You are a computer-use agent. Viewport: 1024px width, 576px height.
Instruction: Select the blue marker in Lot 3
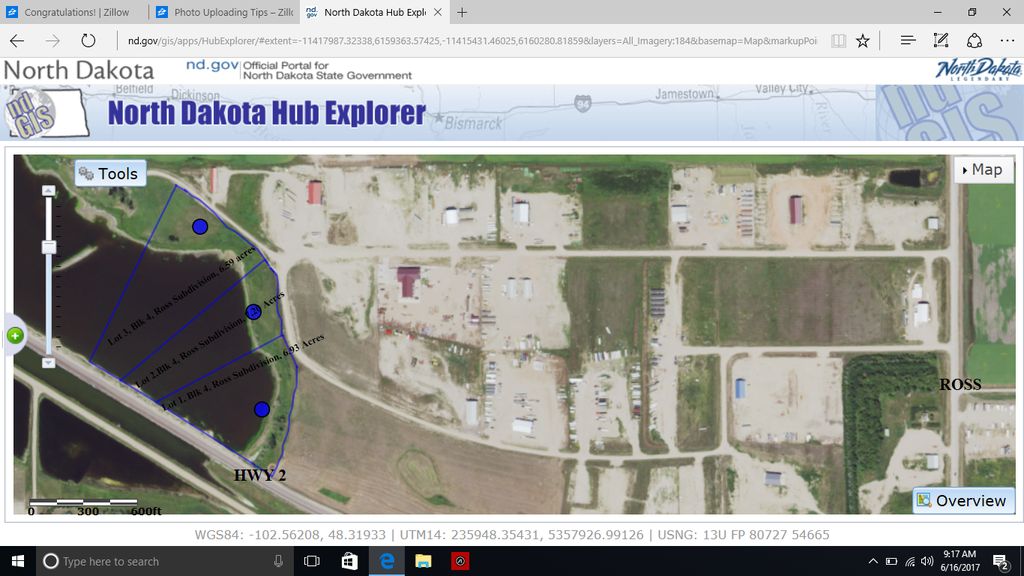200,227
